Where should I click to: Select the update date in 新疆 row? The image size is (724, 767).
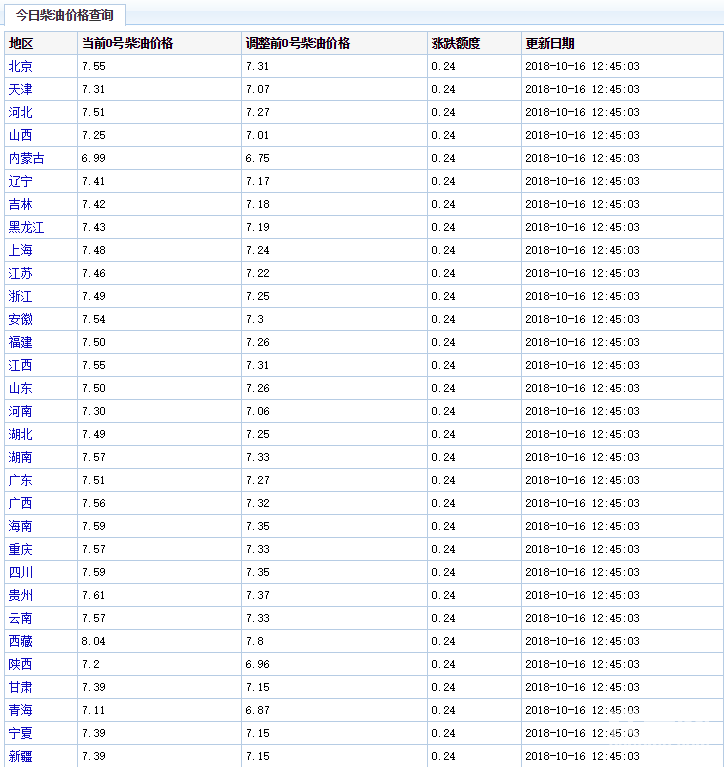pos(582,756)
